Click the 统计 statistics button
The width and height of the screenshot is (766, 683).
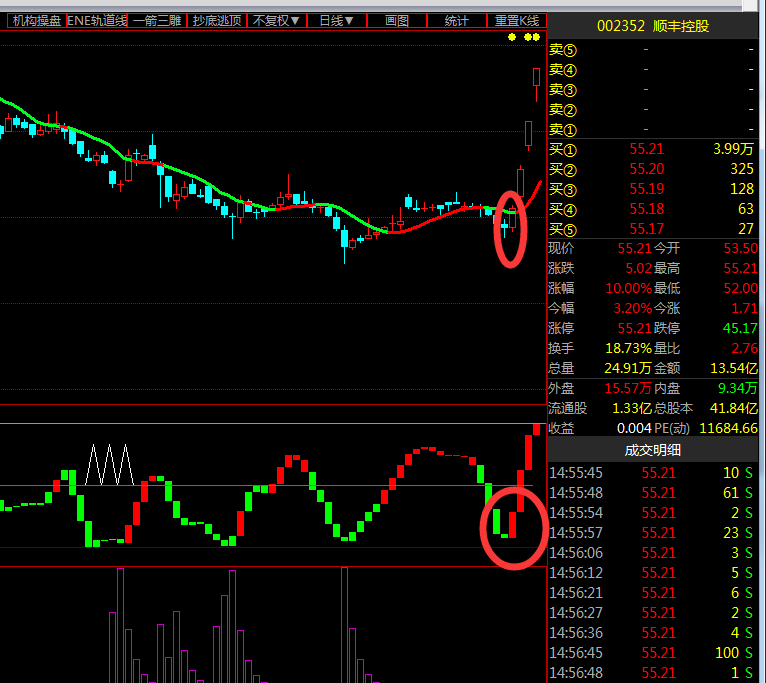(457, 21)
